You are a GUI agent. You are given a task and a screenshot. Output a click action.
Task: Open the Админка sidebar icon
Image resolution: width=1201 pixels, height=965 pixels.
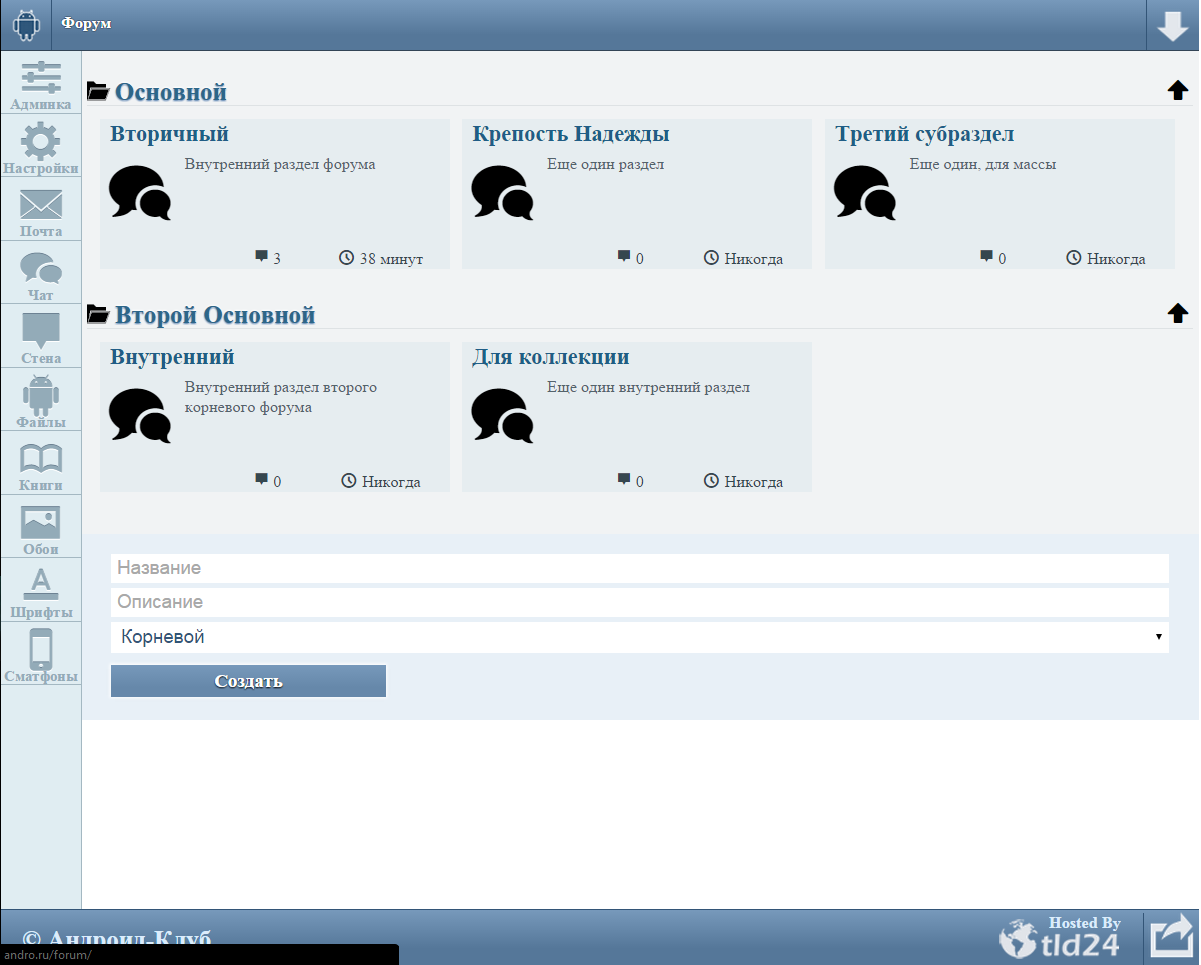41,78
